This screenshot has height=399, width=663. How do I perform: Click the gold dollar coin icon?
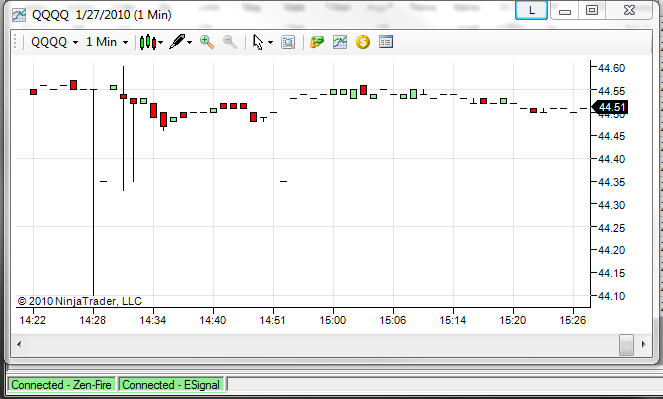[x=363, y=42]
